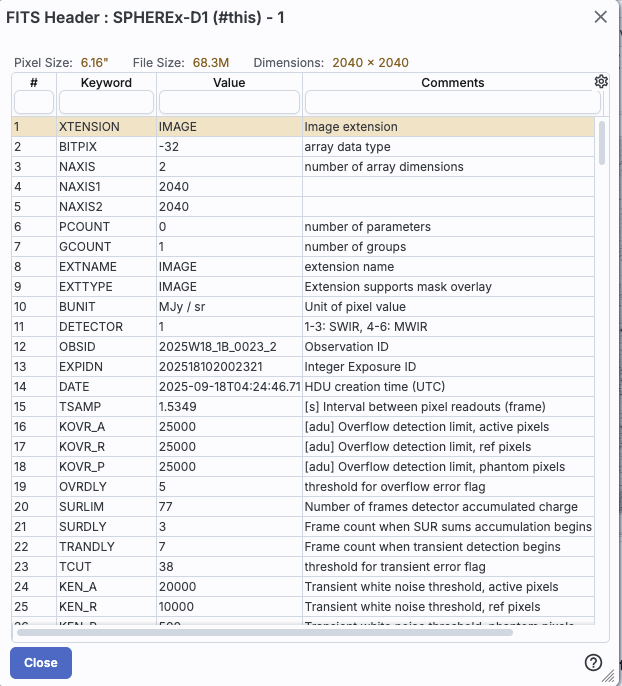
Task: Close the FITS Header dialog with X
Action: tap(601, 17)
